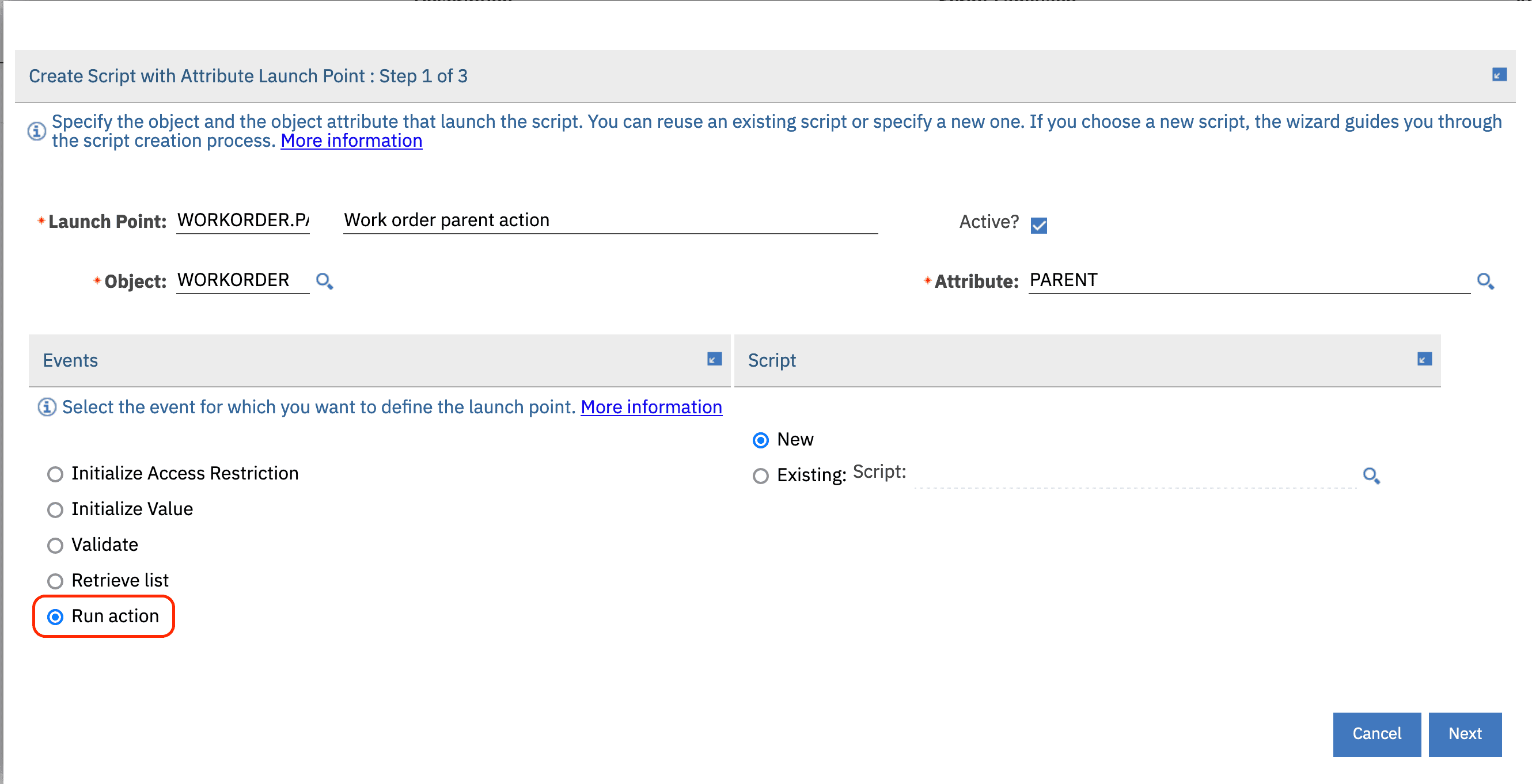
Task: Click the Launch Point description field
Action: point(609,220)
